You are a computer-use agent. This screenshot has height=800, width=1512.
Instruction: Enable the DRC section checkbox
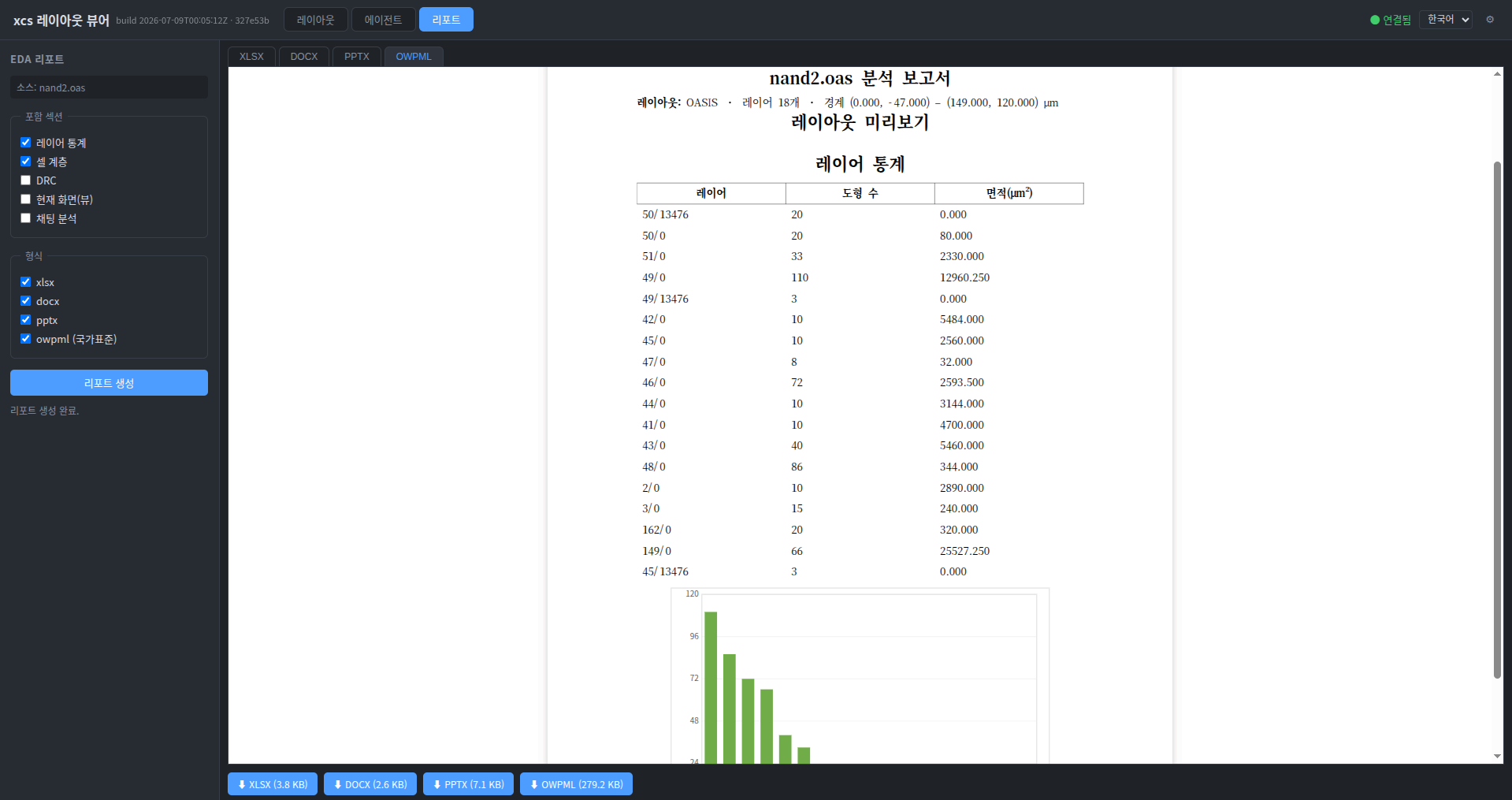25,180
